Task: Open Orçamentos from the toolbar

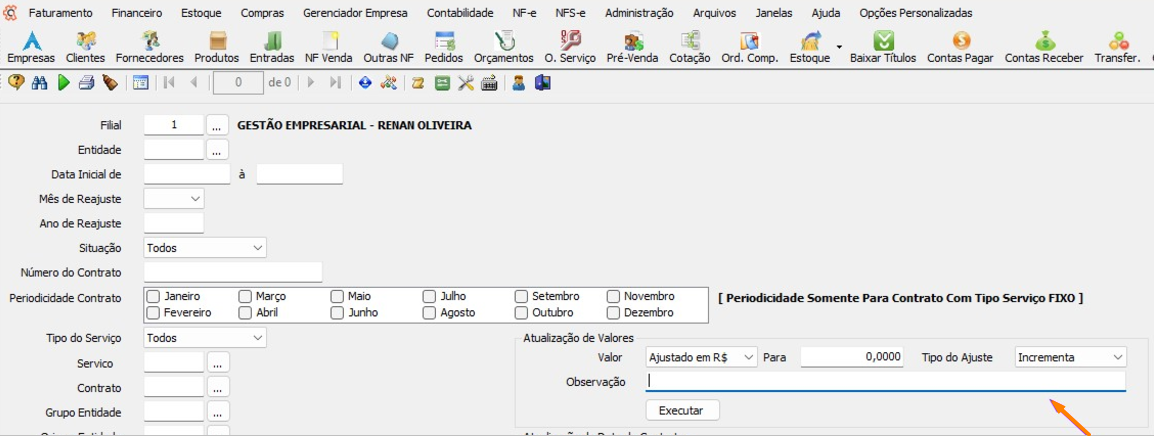Action: click(x=503, y=47)
